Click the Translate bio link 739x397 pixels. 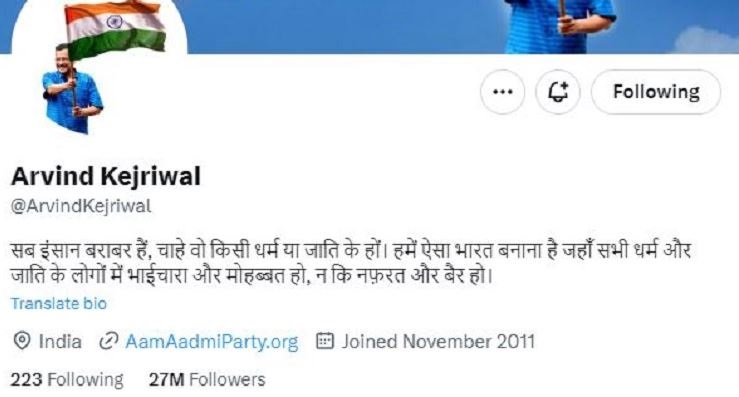[x=59, y=303]
